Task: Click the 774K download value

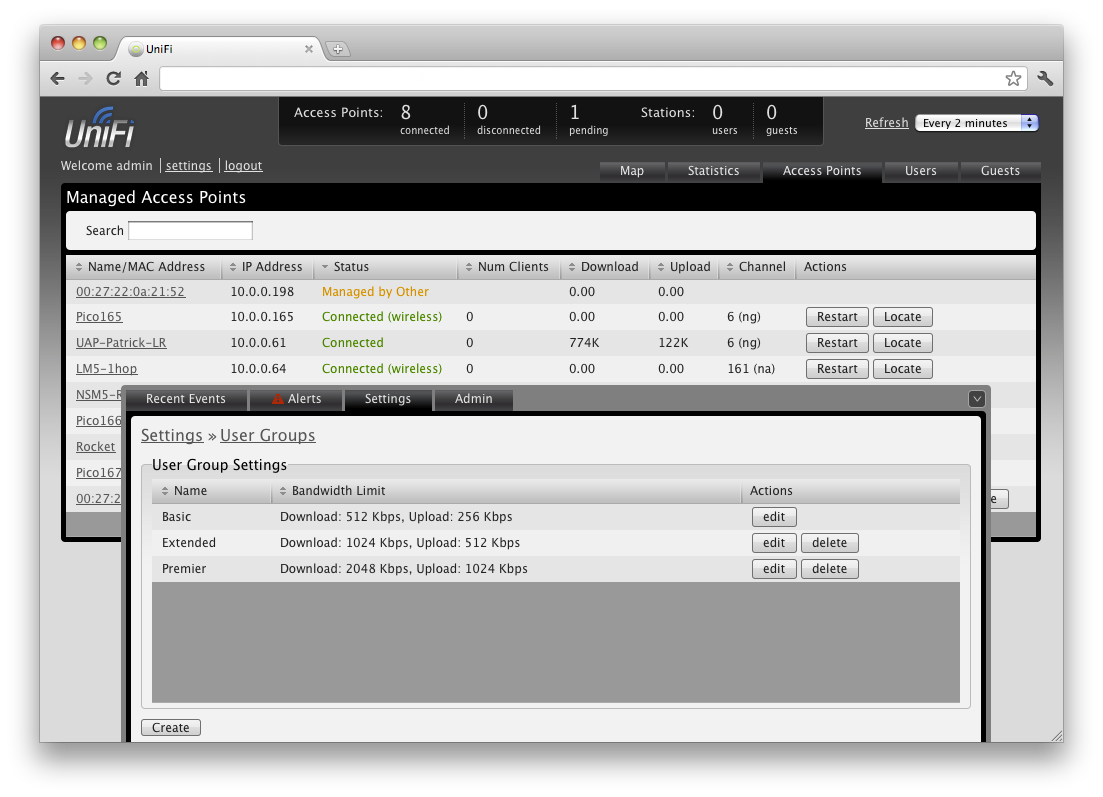Action: (x=584, y=343)
